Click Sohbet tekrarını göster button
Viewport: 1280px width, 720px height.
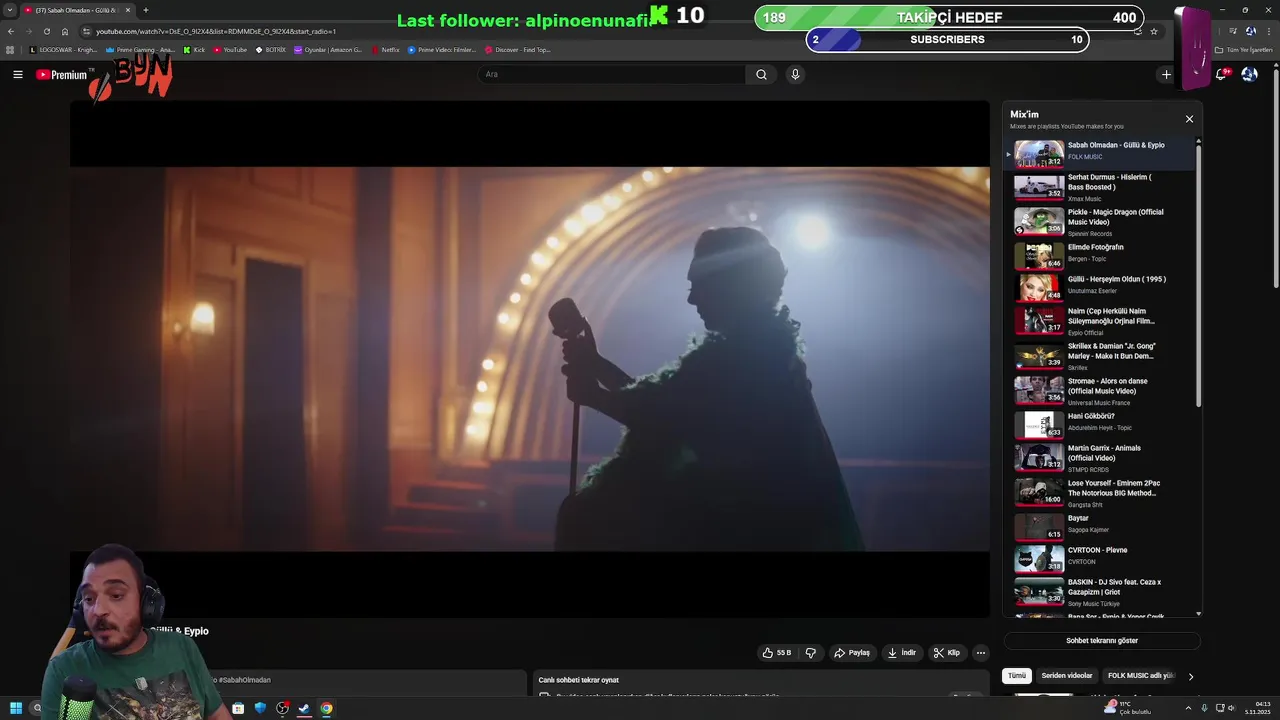coord(1102,641)
